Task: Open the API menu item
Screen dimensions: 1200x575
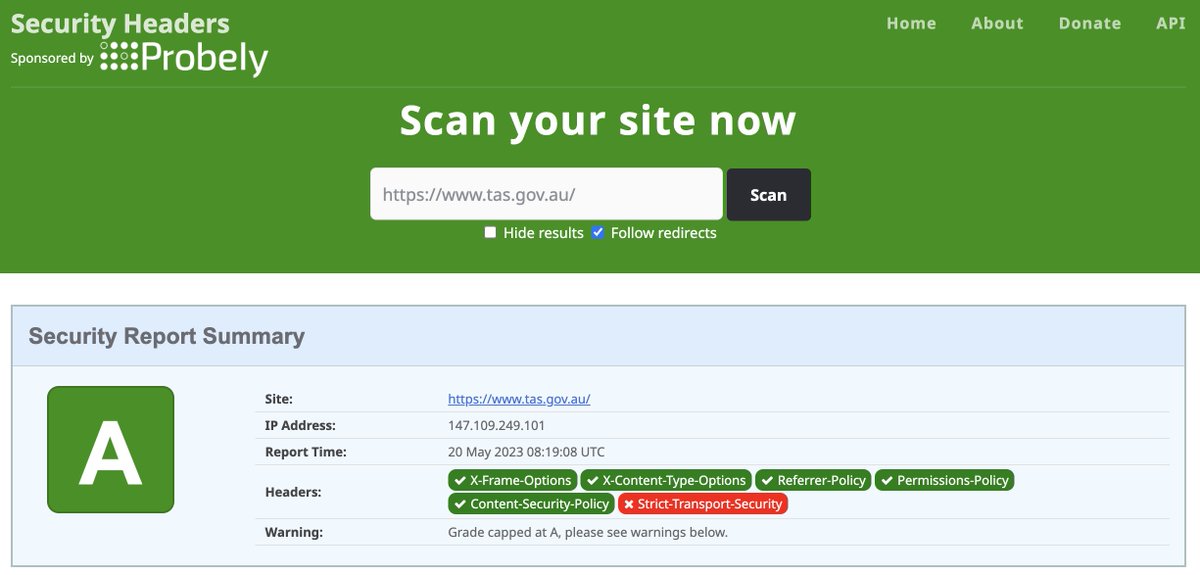Action: [x=1170, y=23]
